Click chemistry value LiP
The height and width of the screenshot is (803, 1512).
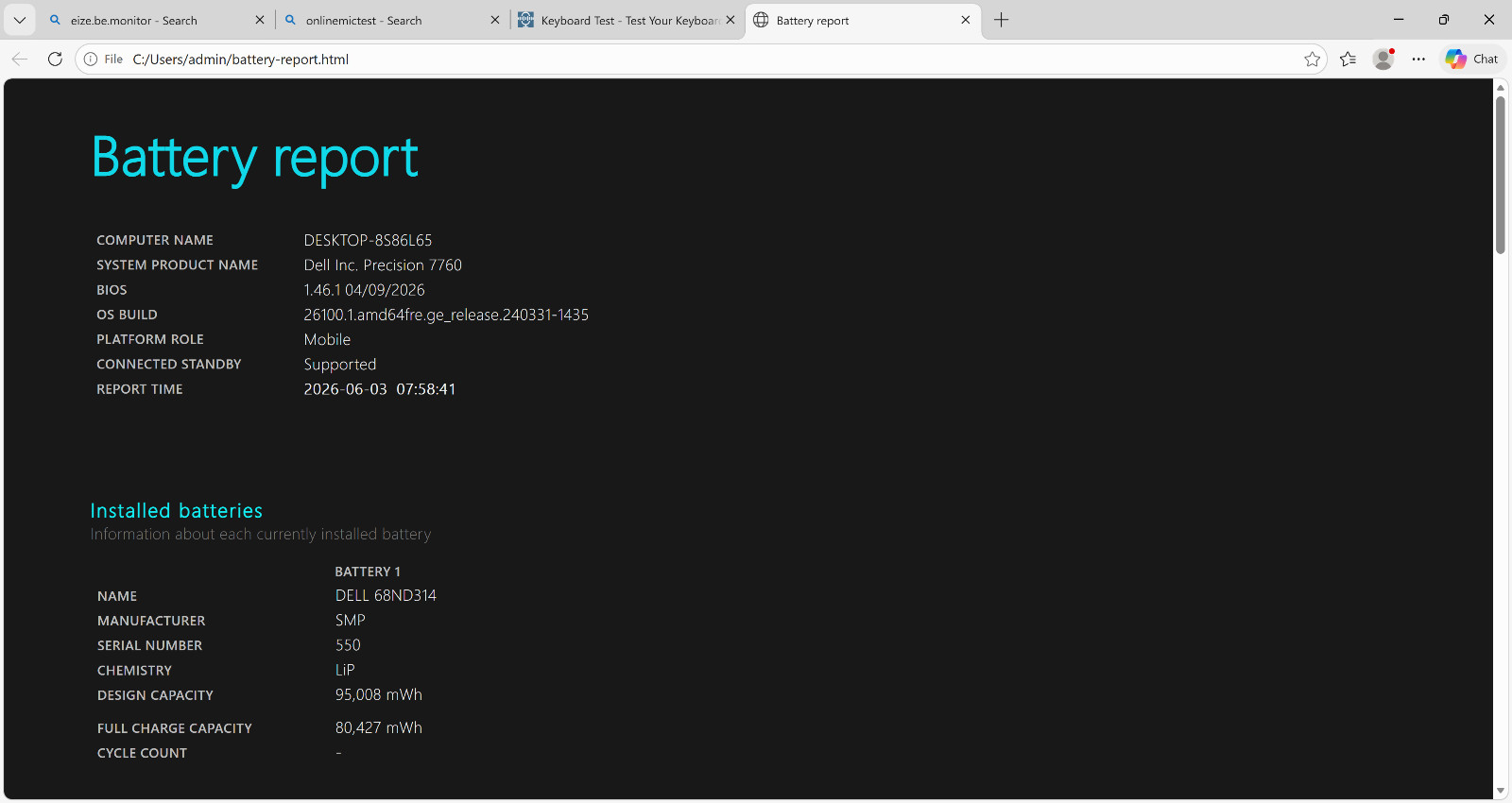coord(345,670)
